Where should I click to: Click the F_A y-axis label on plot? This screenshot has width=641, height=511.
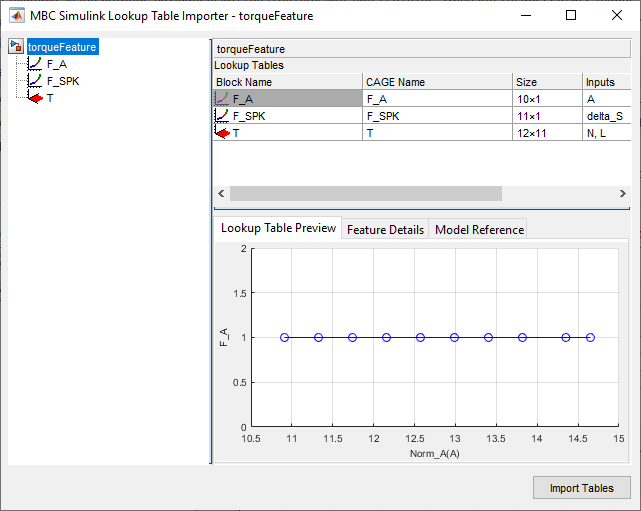click(x=224, y=337)
